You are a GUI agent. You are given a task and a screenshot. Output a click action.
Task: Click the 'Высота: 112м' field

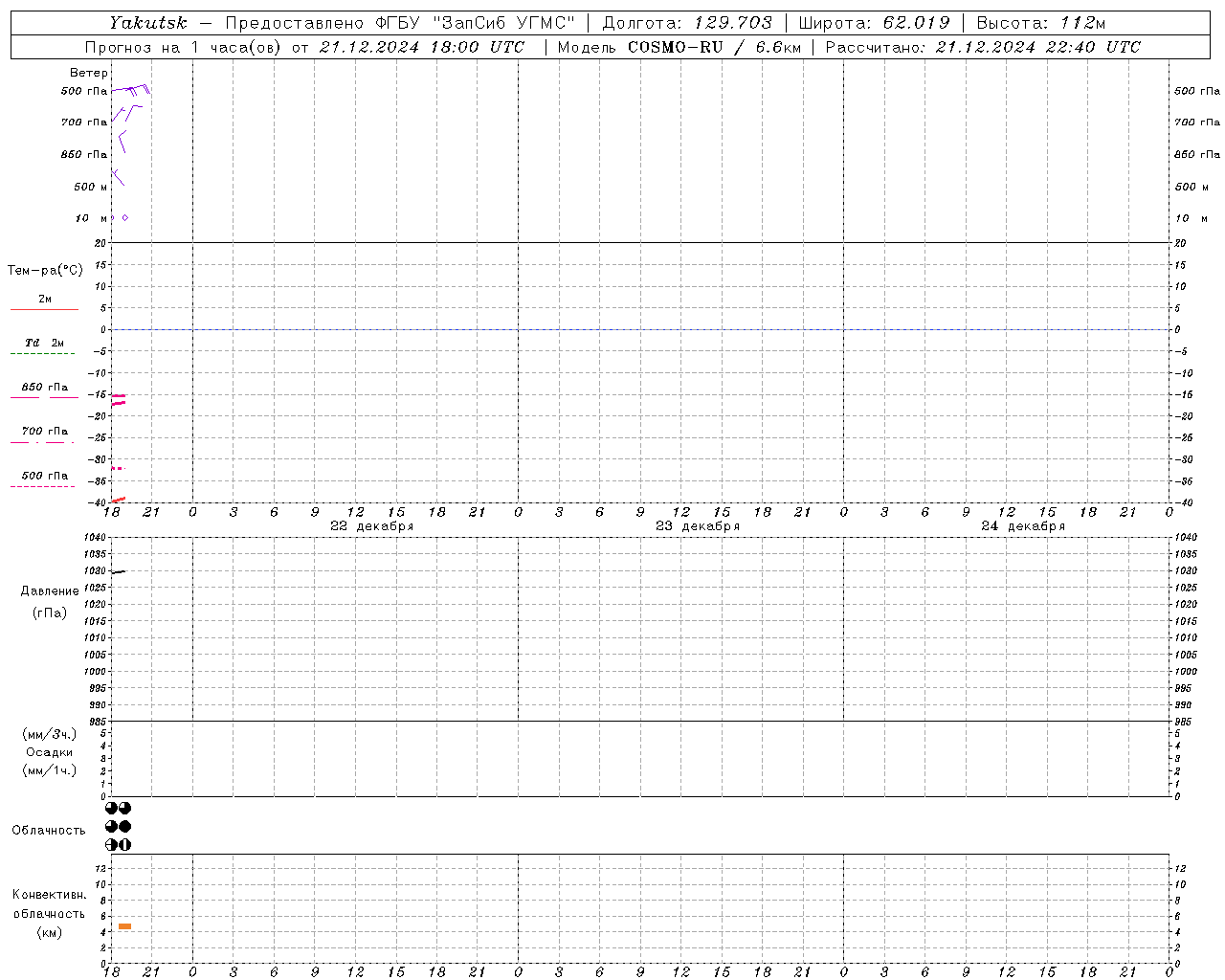tap(1041, 23)
